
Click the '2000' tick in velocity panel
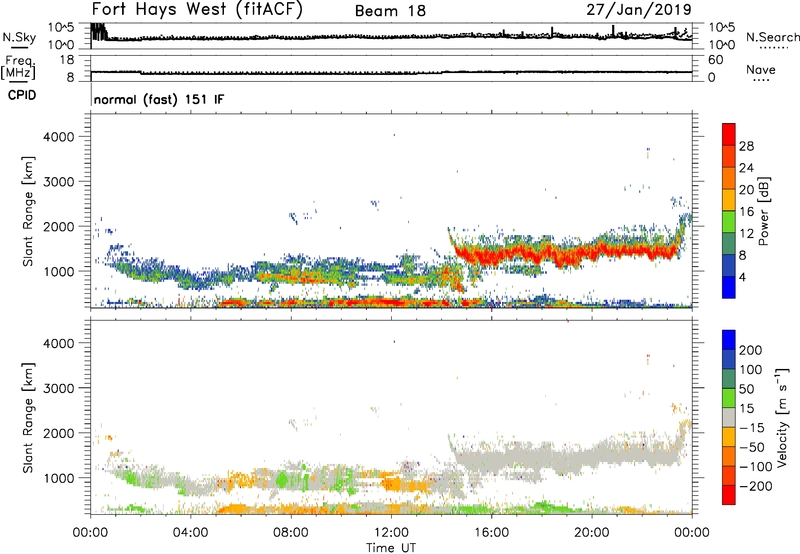click(58, 433)
